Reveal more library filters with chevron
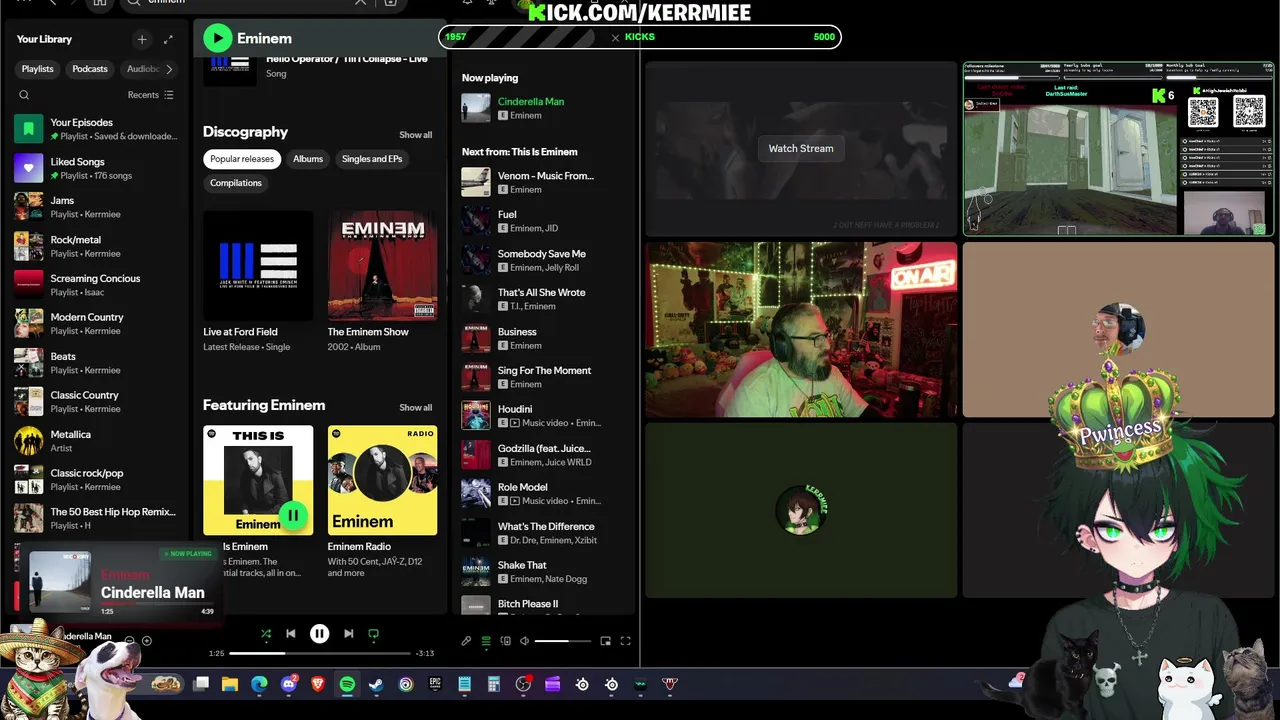The width and height of the screenshot is (1280, 720). coord(169,69)
